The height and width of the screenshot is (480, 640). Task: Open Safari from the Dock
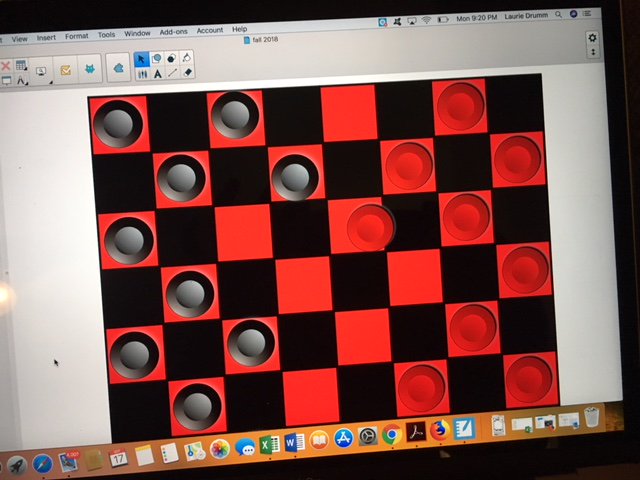coord(42,464)
